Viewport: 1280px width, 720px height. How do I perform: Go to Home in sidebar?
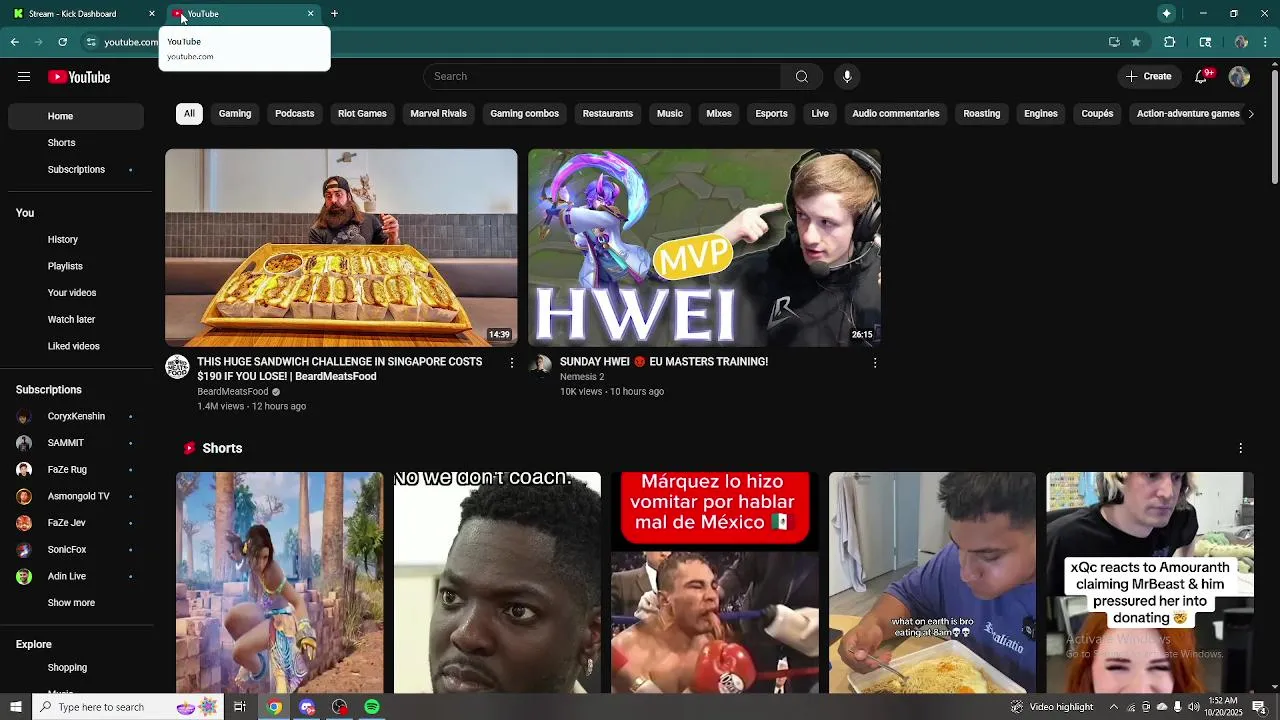tap(76, 116)
